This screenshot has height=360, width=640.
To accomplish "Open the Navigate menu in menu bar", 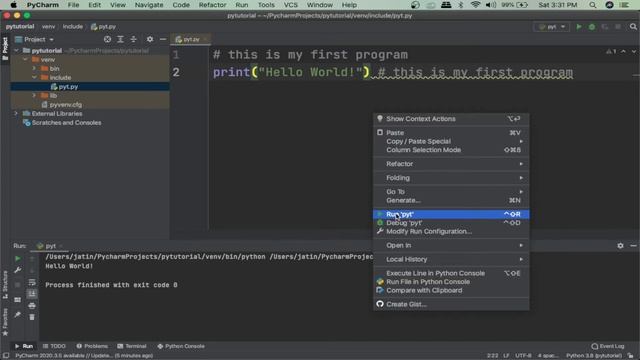I will 149,5.
